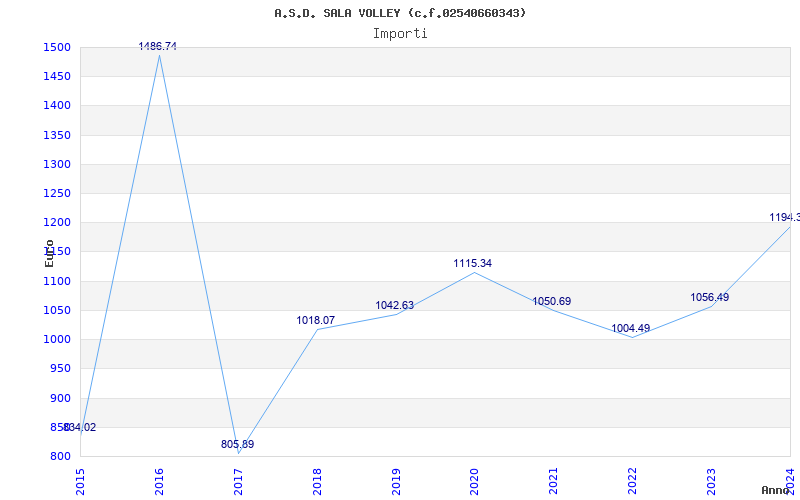This screenshot has width=800, height=500.
Task: Click the Anno x-axis title
Action: (775, 490)
